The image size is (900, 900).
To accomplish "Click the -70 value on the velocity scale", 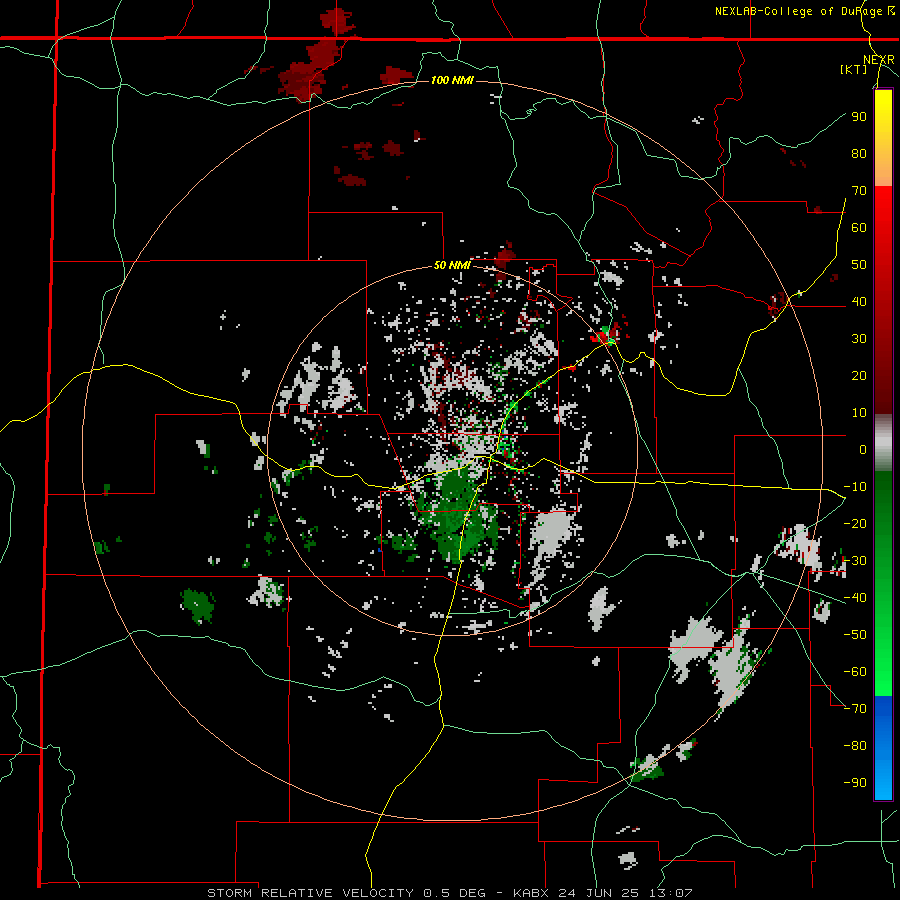I will point(855,709).
